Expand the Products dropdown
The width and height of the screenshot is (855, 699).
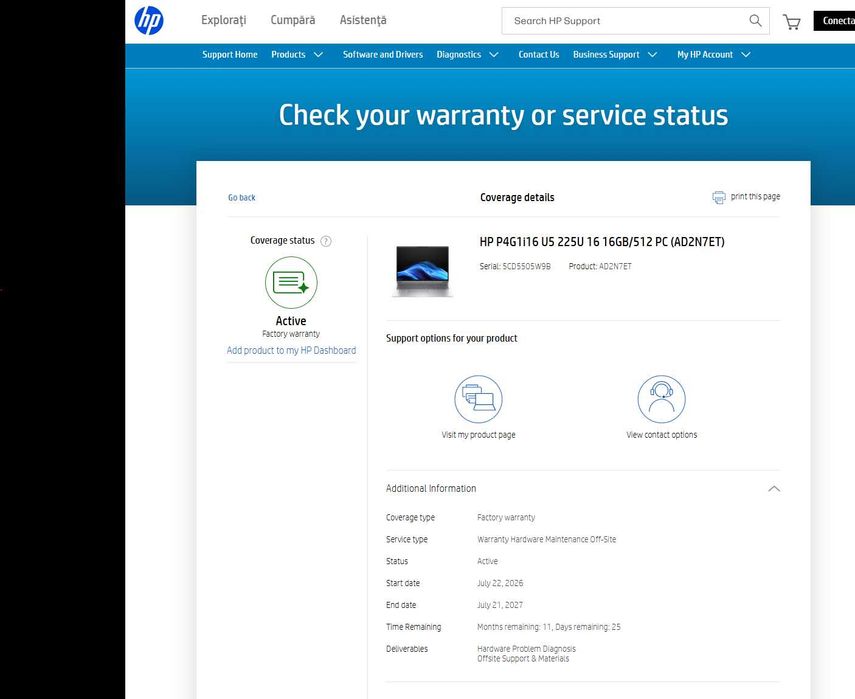(x=297, y=55)
